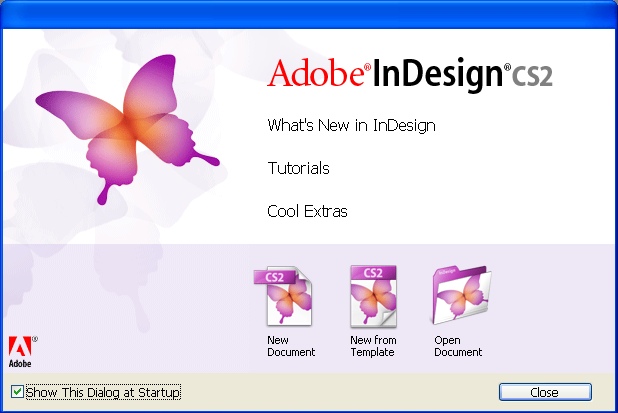
Task: Click the large purple butterfly graphic
Action: coord(127,129)
